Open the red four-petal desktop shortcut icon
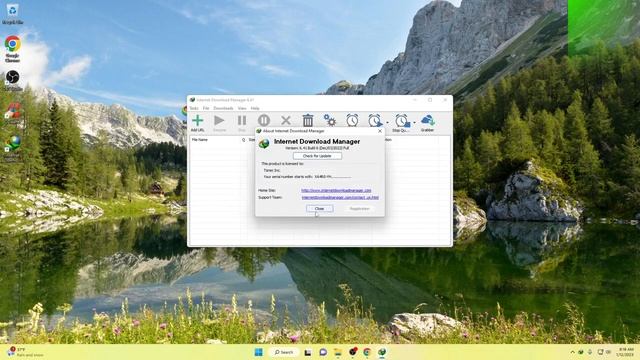640x360 pixels. pos(13,112)
